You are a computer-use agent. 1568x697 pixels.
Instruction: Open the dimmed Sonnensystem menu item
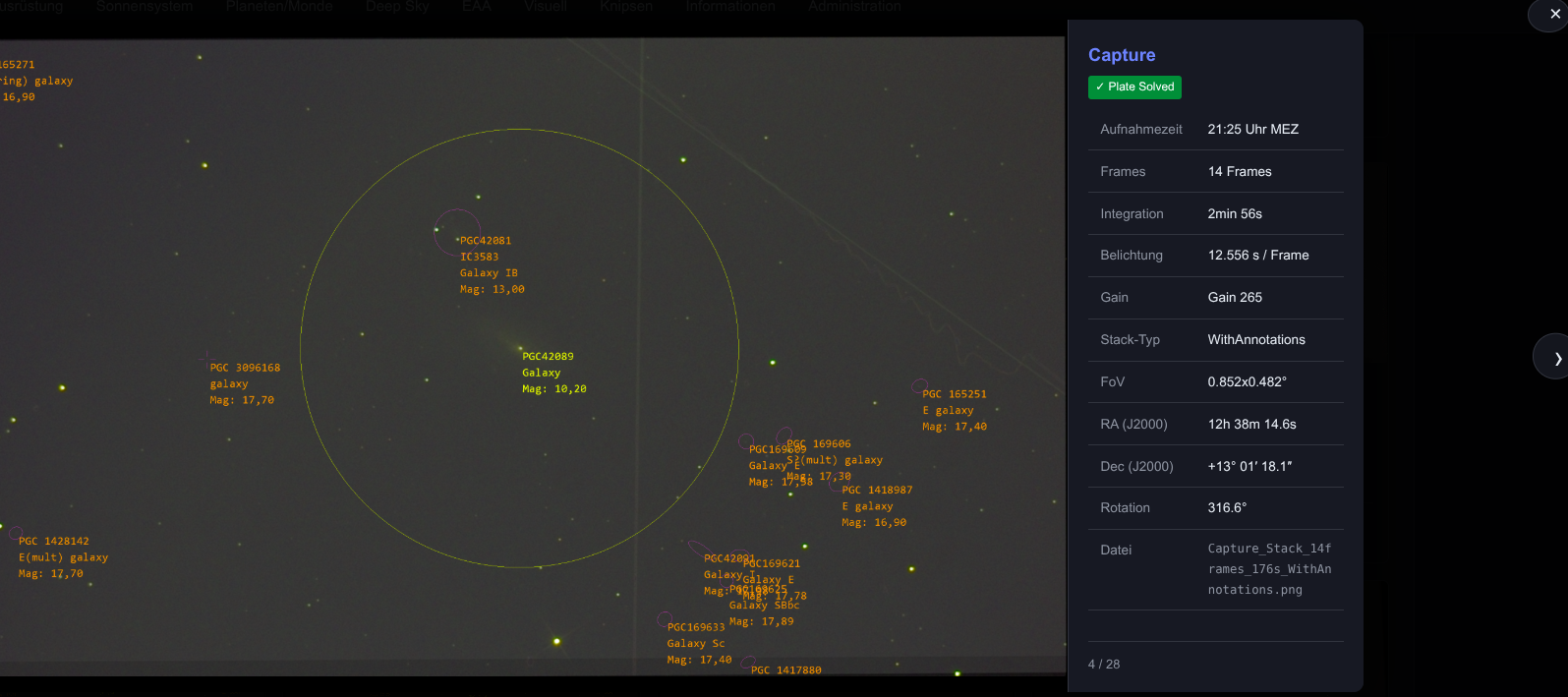pos(145,6)
